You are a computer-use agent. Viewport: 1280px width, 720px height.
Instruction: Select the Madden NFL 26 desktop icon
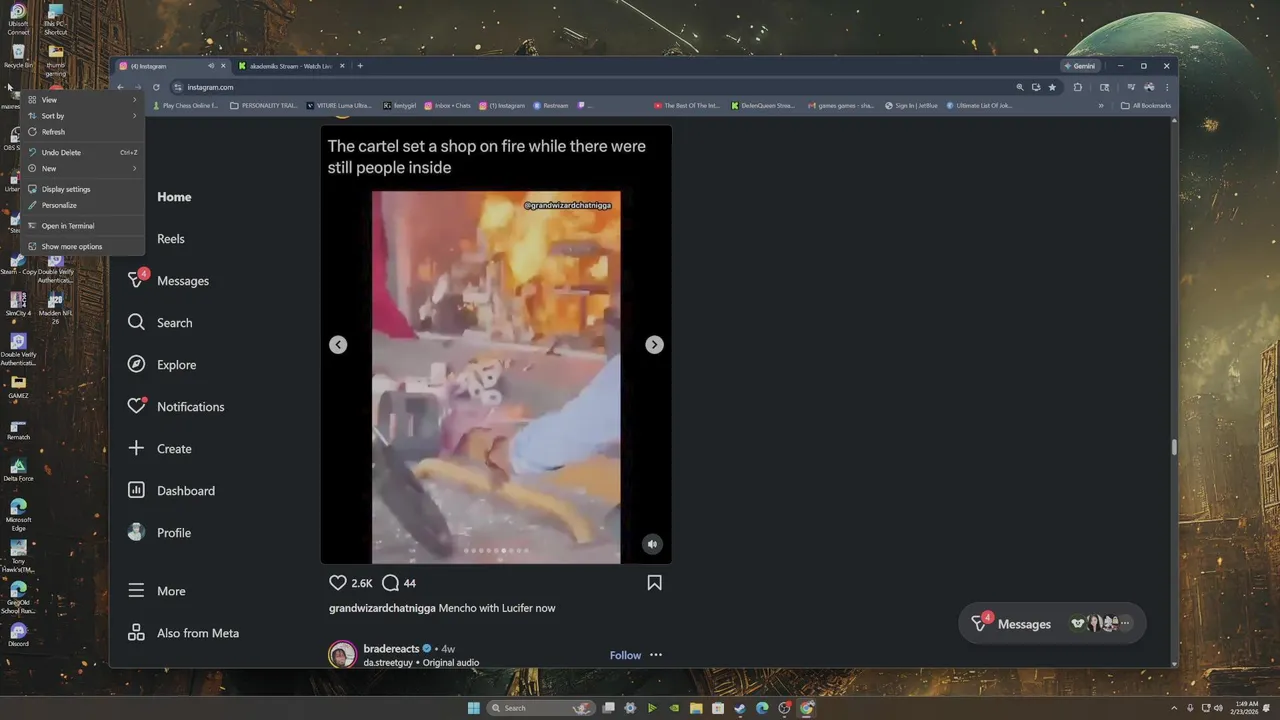[x=55, y=310]
